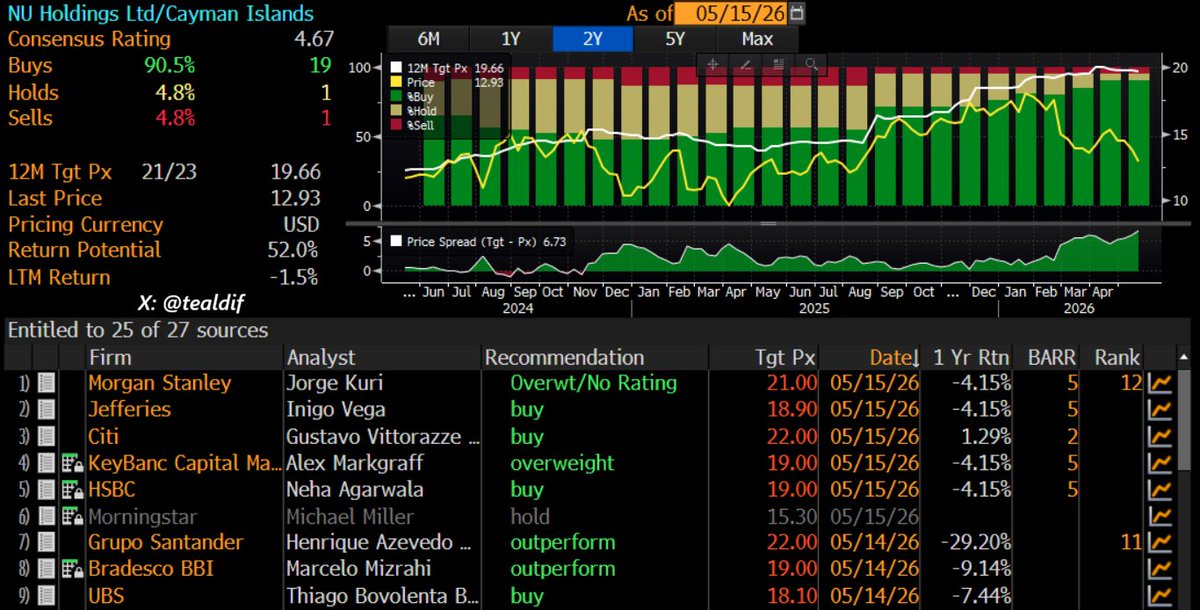Viewport: 1200px width, 610px height.
Task: Click 'Entitled to 25 of 27 sources' text
Action: tap(138, 330)
